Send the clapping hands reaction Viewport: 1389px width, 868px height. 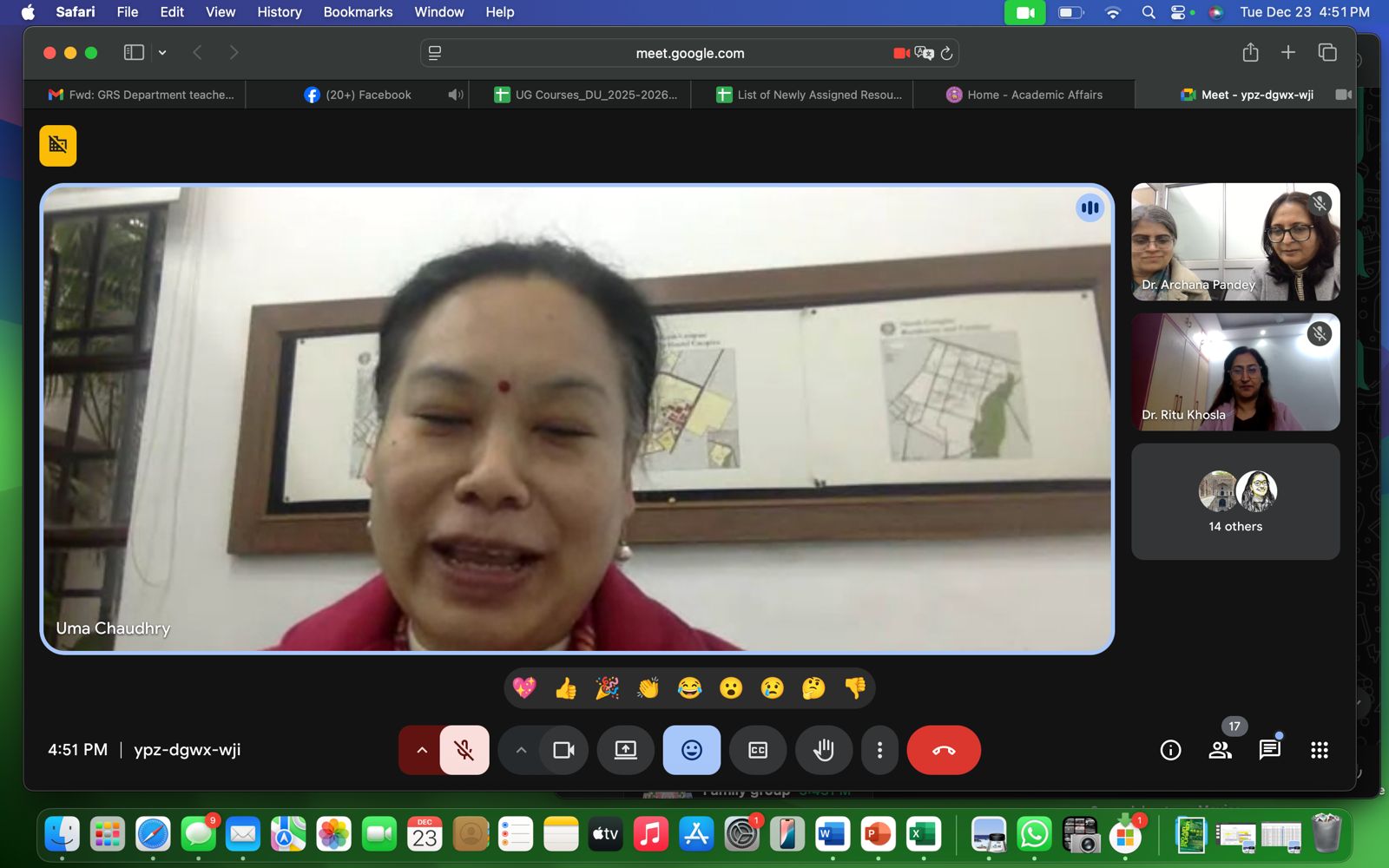648,688
